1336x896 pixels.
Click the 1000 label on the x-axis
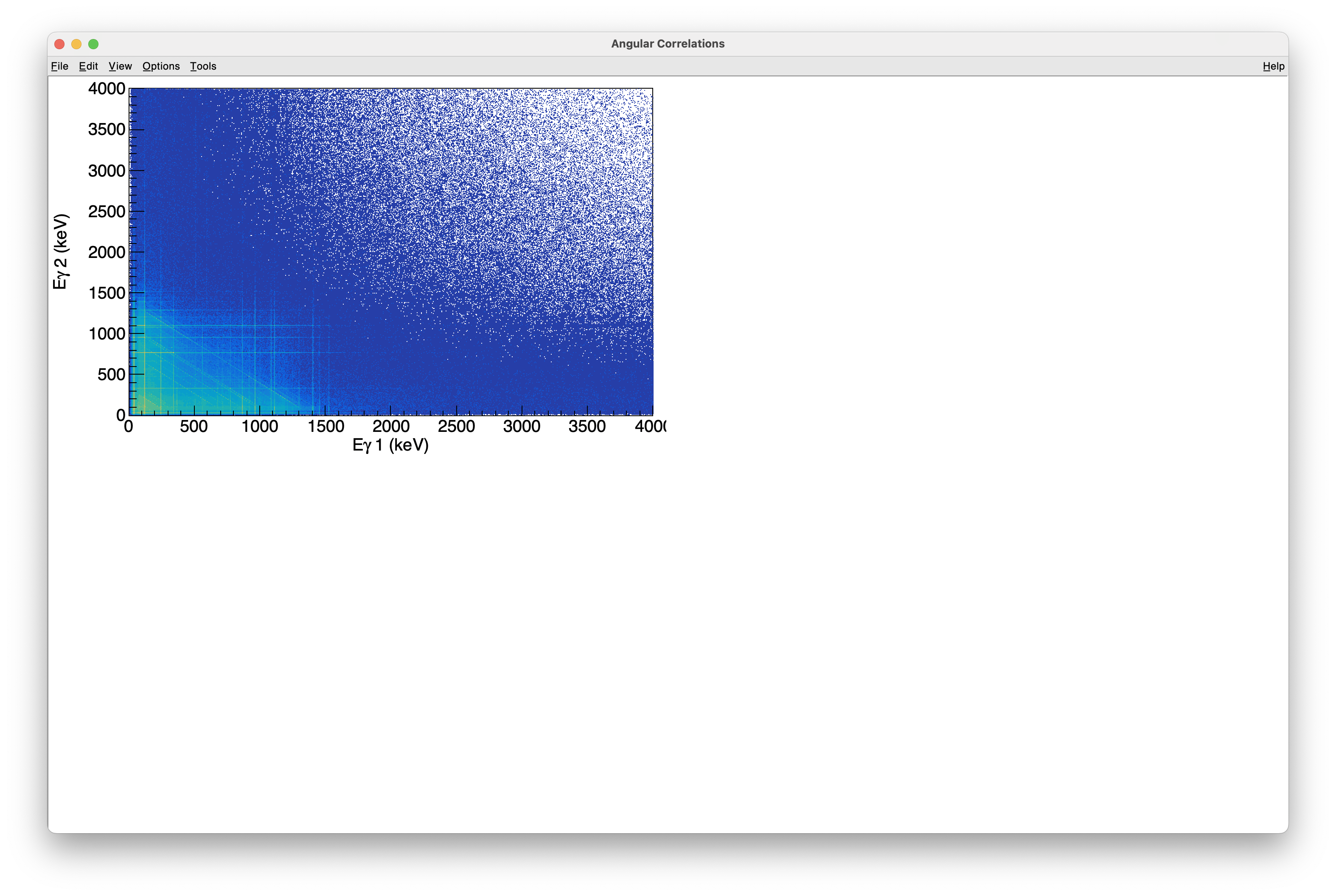[260, 426]
